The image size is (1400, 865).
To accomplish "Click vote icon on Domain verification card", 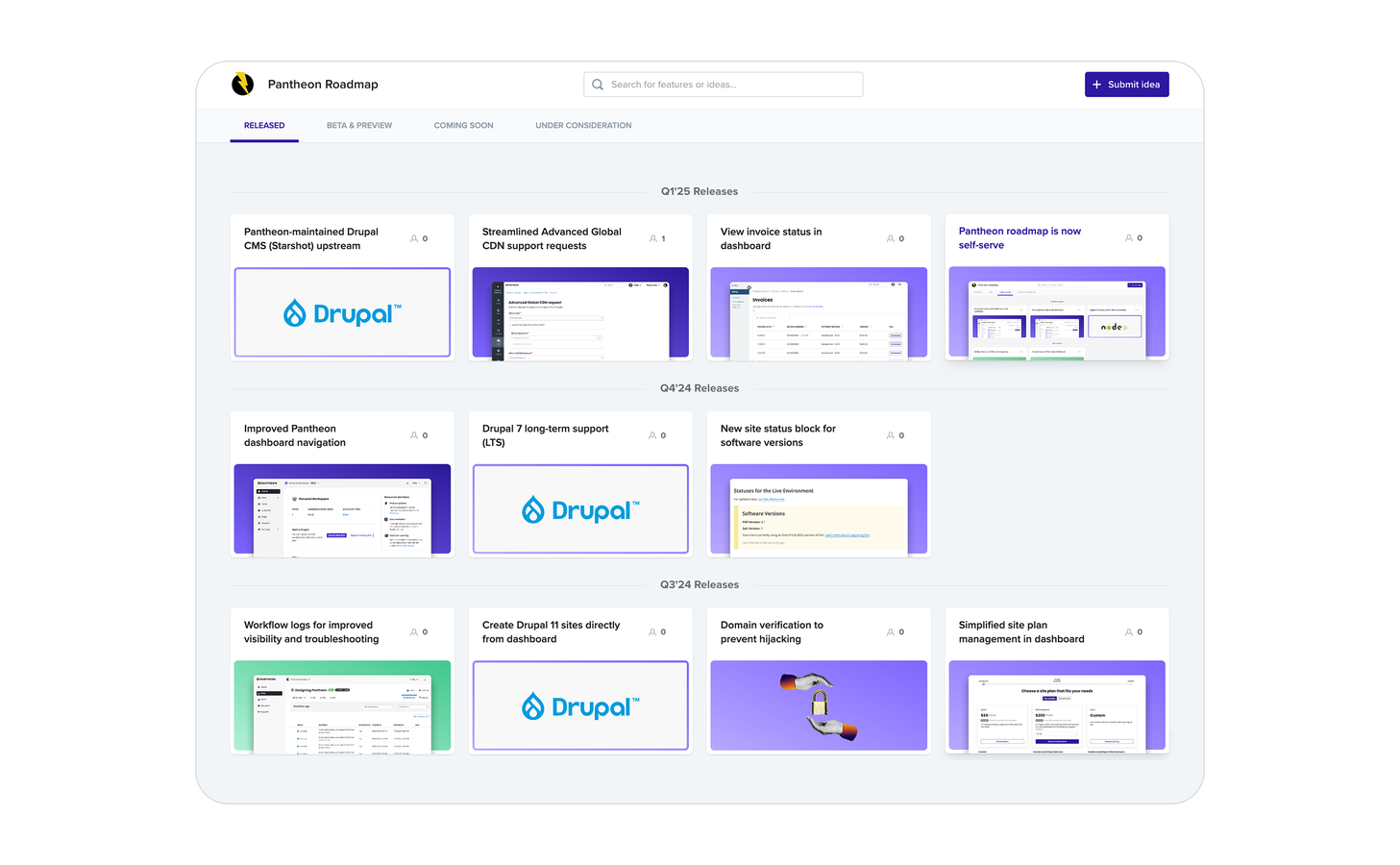I will pos(891,631).
